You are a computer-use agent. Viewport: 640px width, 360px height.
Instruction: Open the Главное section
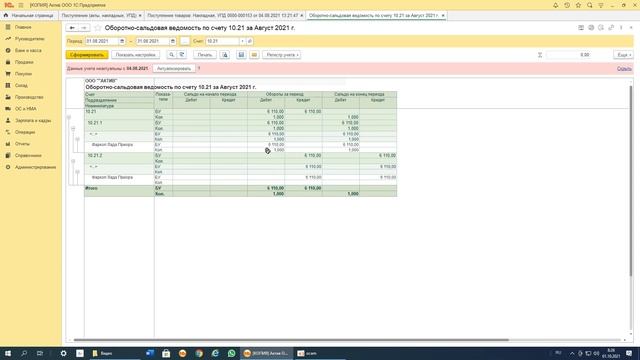tap(23, 27)
